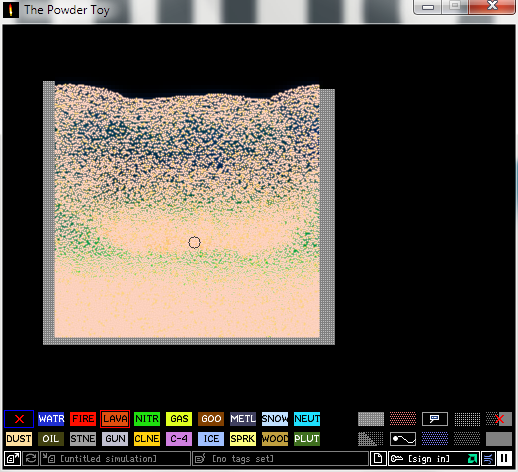Select the PLUT plutonium element
The width and height of the screenshot is (518, 472).
[307, 439]
